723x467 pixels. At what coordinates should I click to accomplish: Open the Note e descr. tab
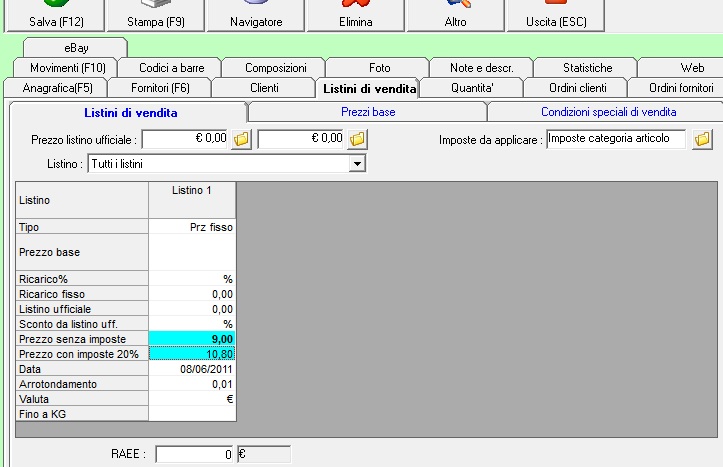(x=482, y=68)
